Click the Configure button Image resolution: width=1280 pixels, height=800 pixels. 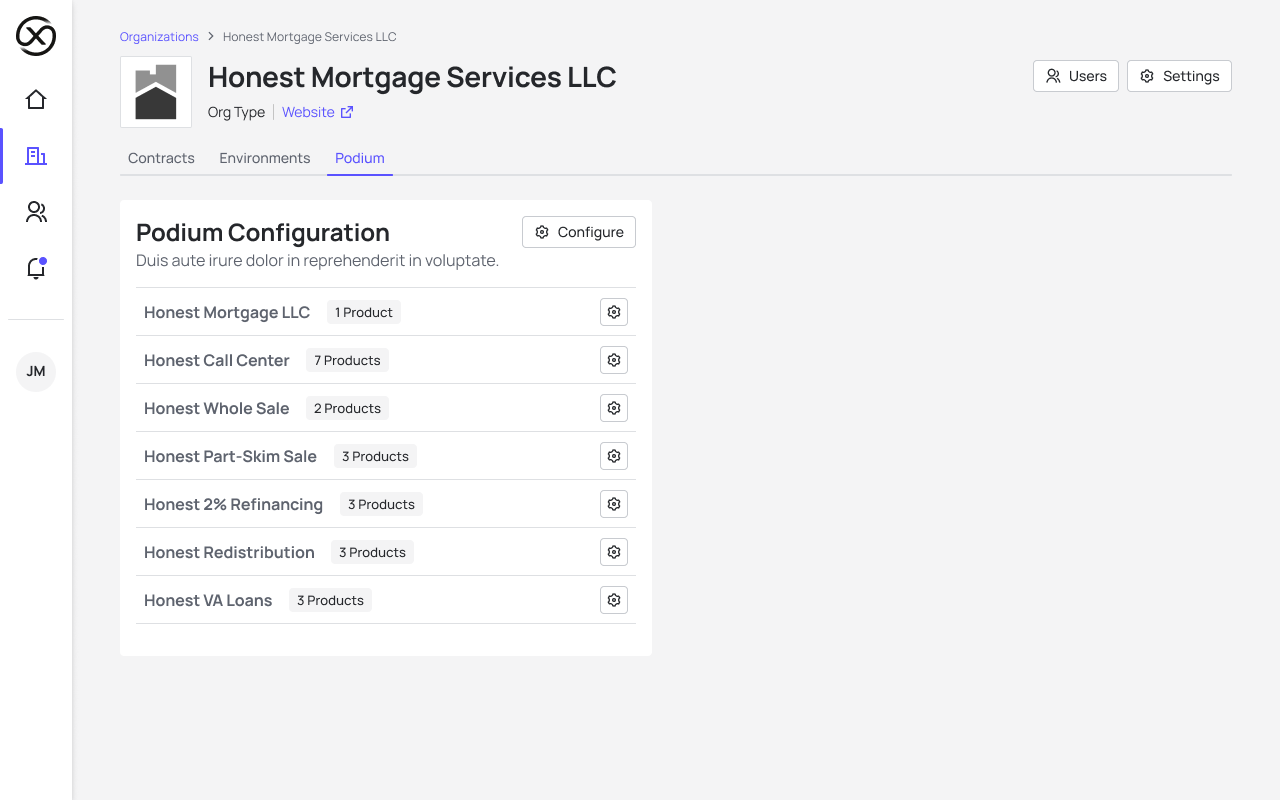click(579, 232)
